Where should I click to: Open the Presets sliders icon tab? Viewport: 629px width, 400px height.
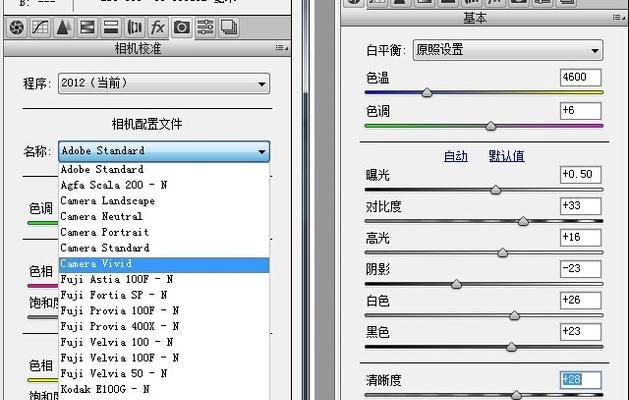(205, 28)
